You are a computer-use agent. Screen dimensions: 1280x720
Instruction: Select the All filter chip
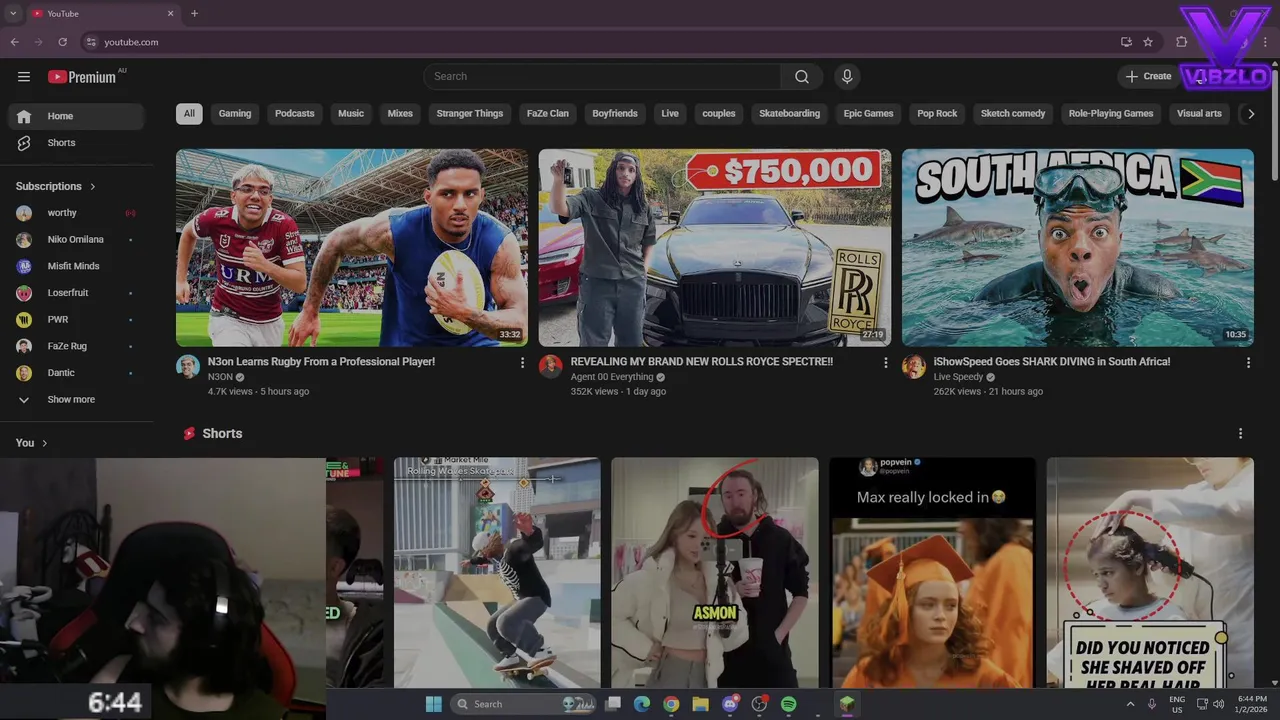(189, 114)
